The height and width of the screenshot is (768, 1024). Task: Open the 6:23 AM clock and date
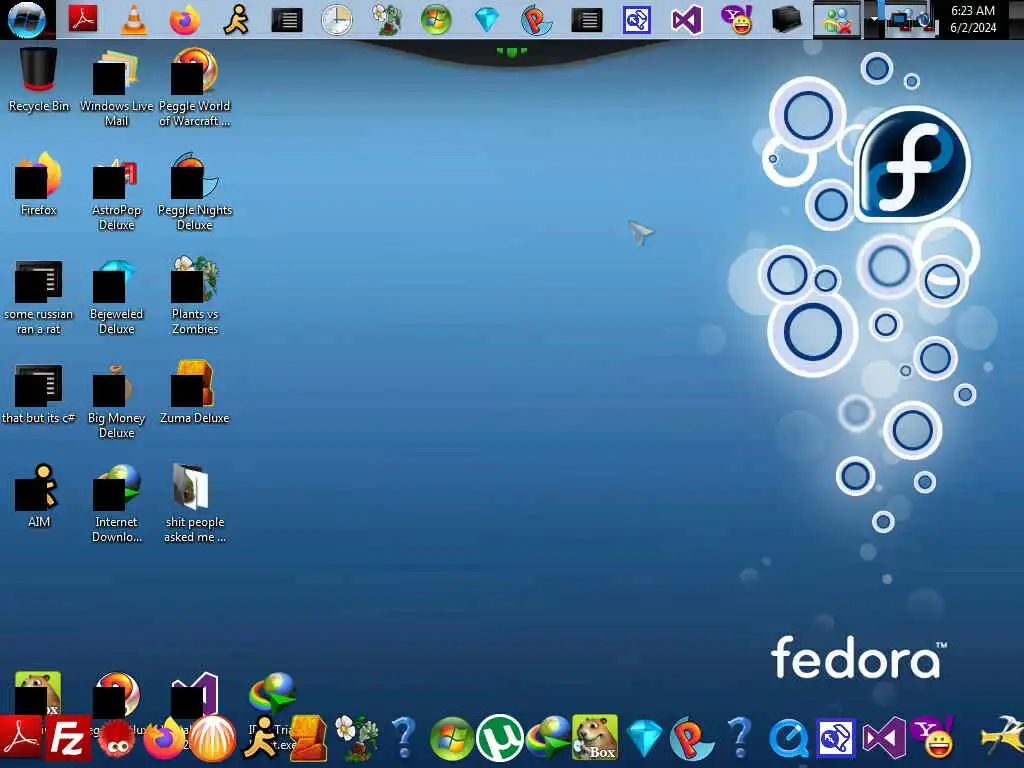pyautogui.click(x=973, y=20)
